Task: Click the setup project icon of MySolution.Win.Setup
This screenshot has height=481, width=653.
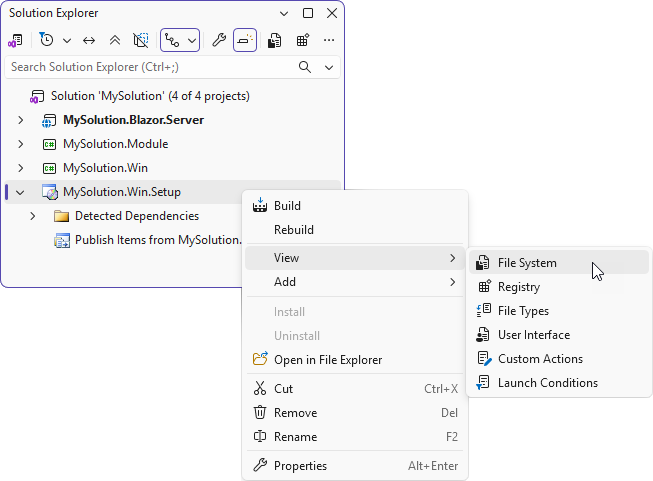Action: click(x=50, y=192)
